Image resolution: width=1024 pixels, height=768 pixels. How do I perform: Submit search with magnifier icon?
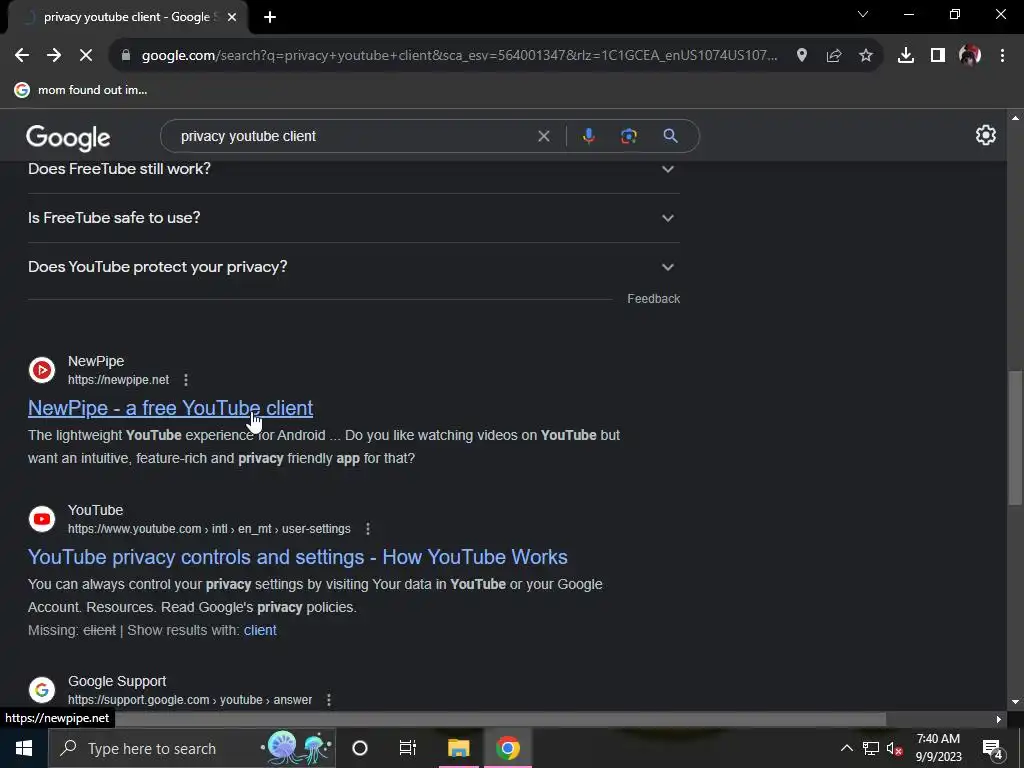[x=670, y=136]
